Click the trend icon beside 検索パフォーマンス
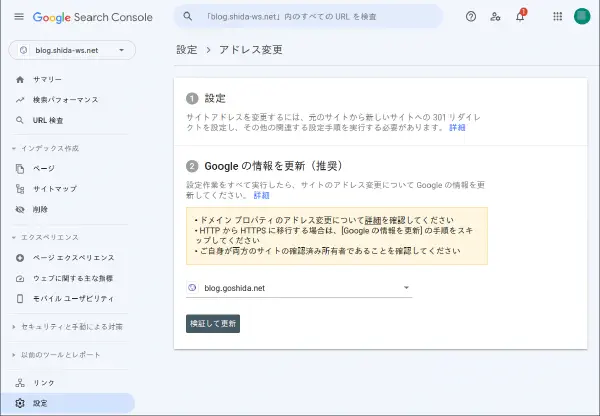Viewport: 600px width, 416px height. tap(20, 100)
